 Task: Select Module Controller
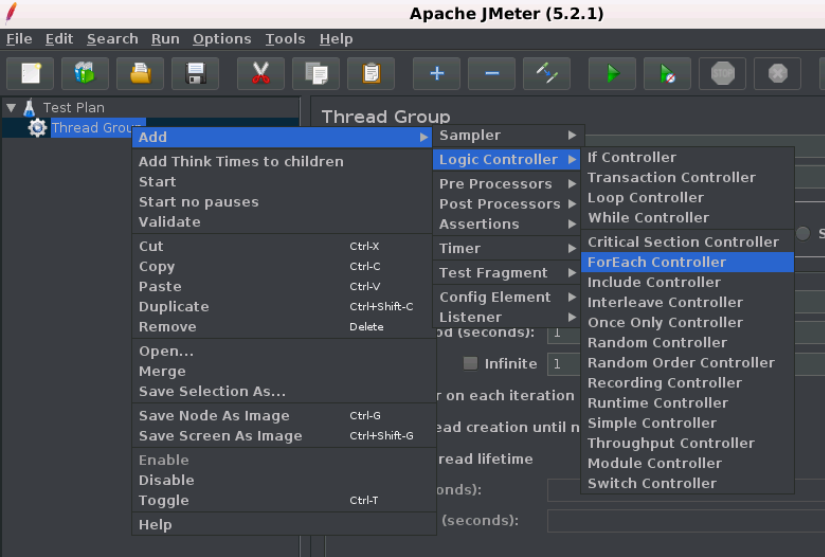click(x=687, y=463)
